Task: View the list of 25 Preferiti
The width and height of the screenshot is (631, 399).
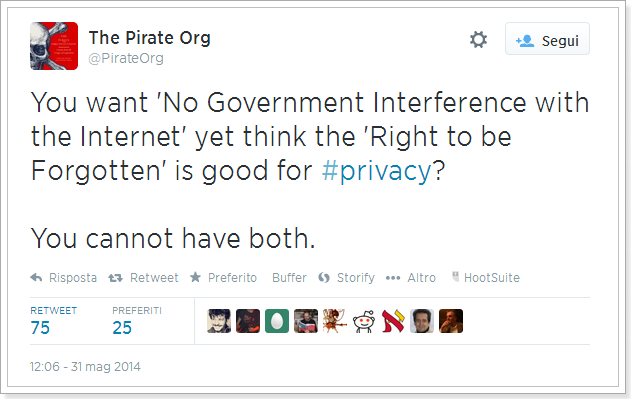Action: pos(137,321)
